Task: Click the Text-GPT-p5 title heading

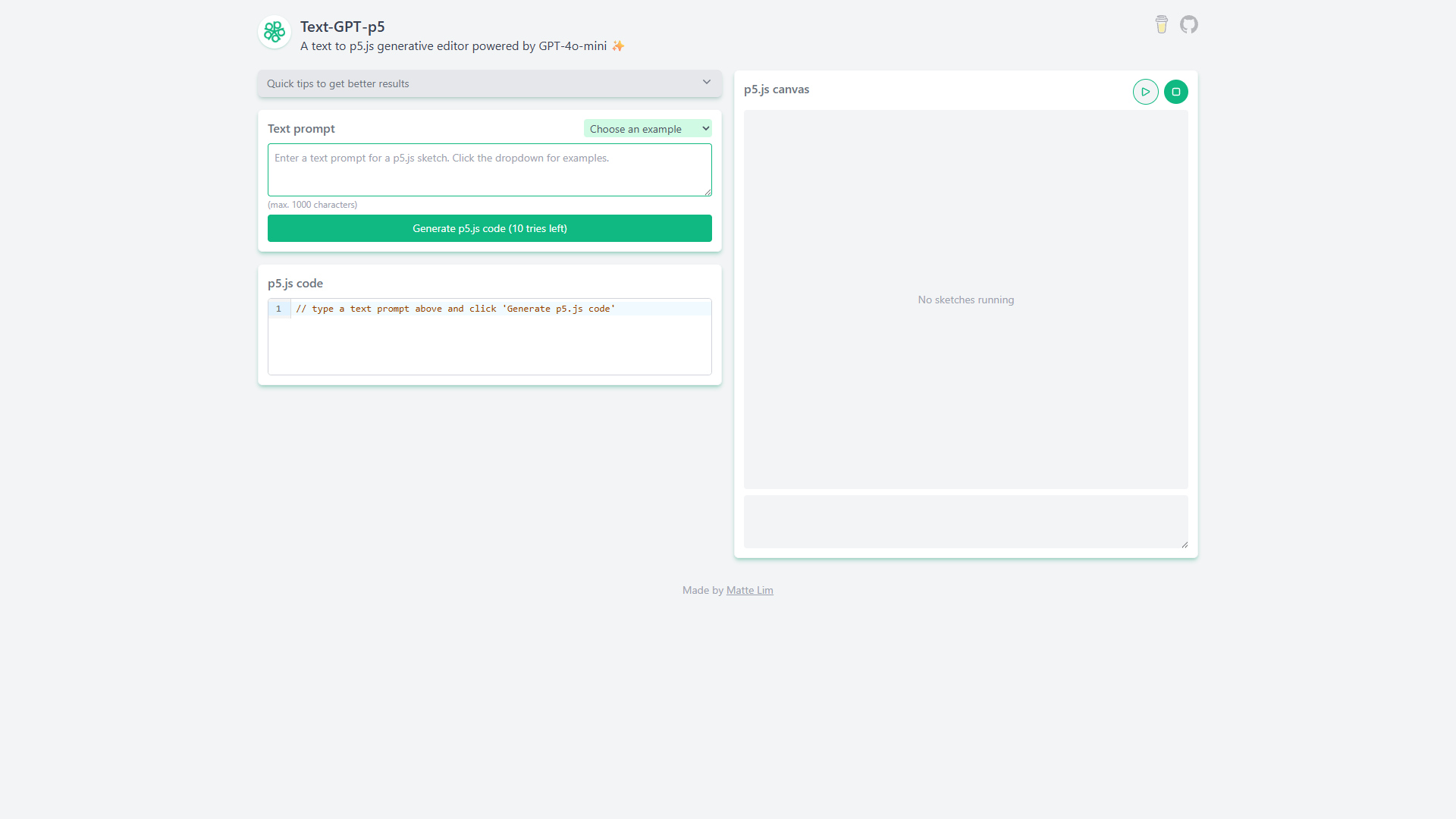Action: 343,27
